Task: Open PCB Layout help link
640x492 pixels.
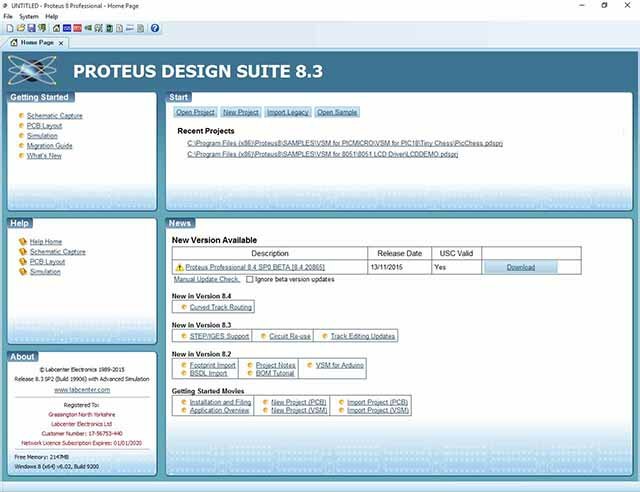Action: point(47,262)
